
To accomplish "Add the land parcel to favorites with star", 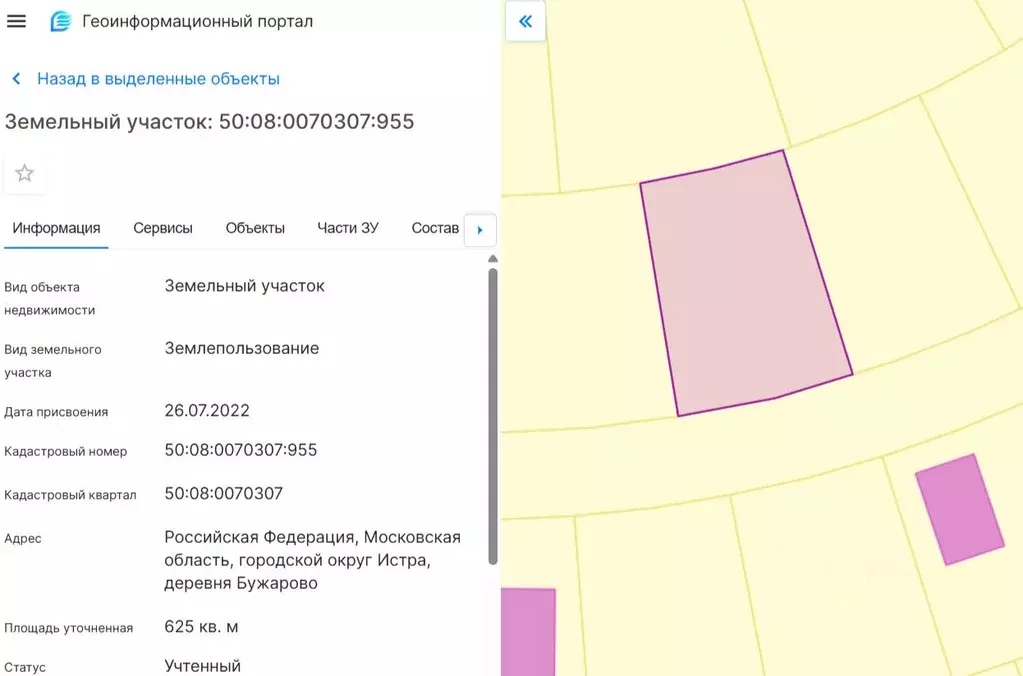I will pyautogui.click(x=25, y=174).
